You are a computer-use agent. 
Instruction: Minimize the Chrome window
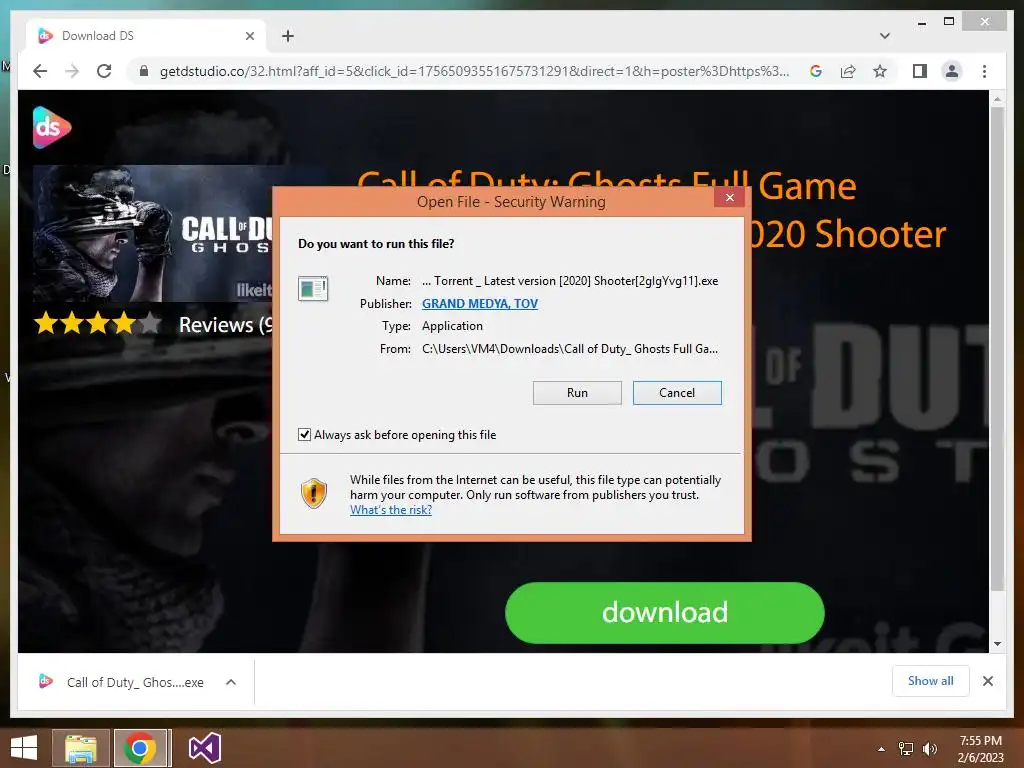[921, 22]
